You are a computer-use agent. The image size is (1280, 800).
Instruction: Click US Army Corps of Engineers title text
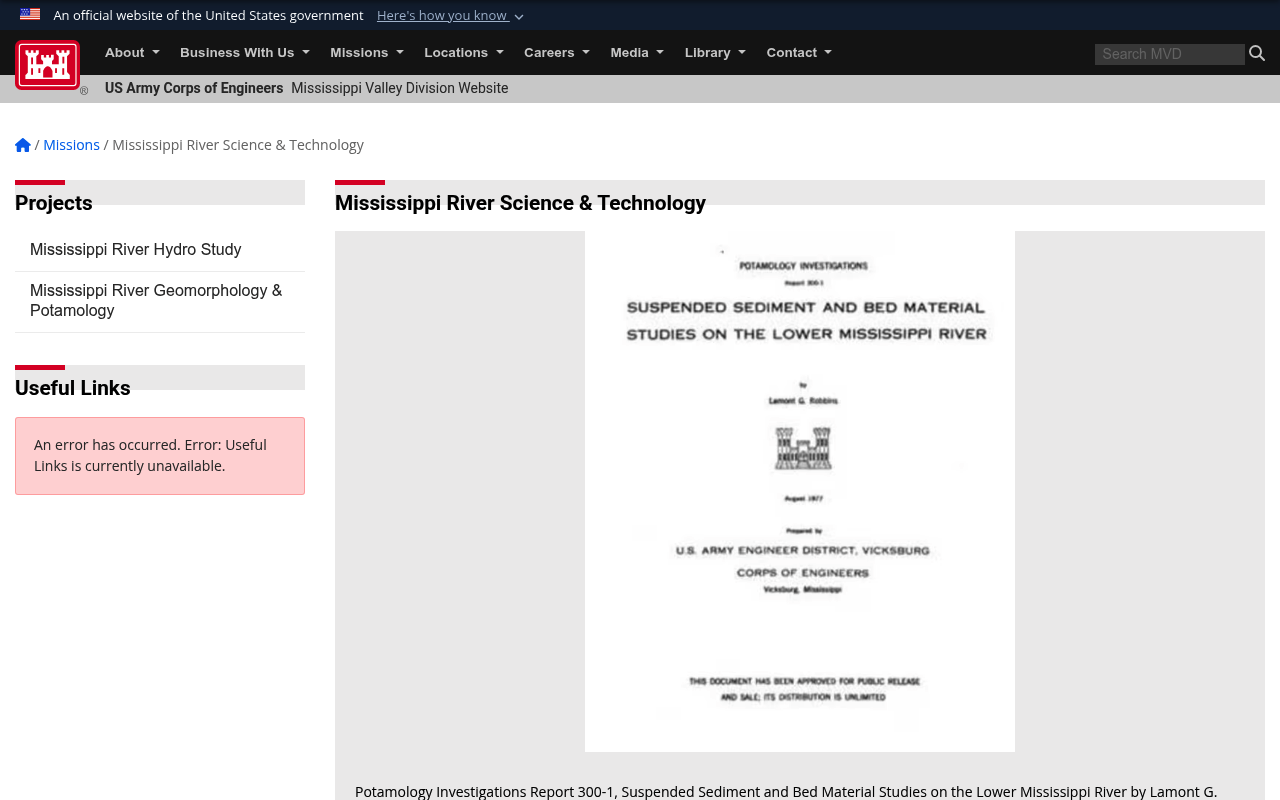(x=194, y=88)
